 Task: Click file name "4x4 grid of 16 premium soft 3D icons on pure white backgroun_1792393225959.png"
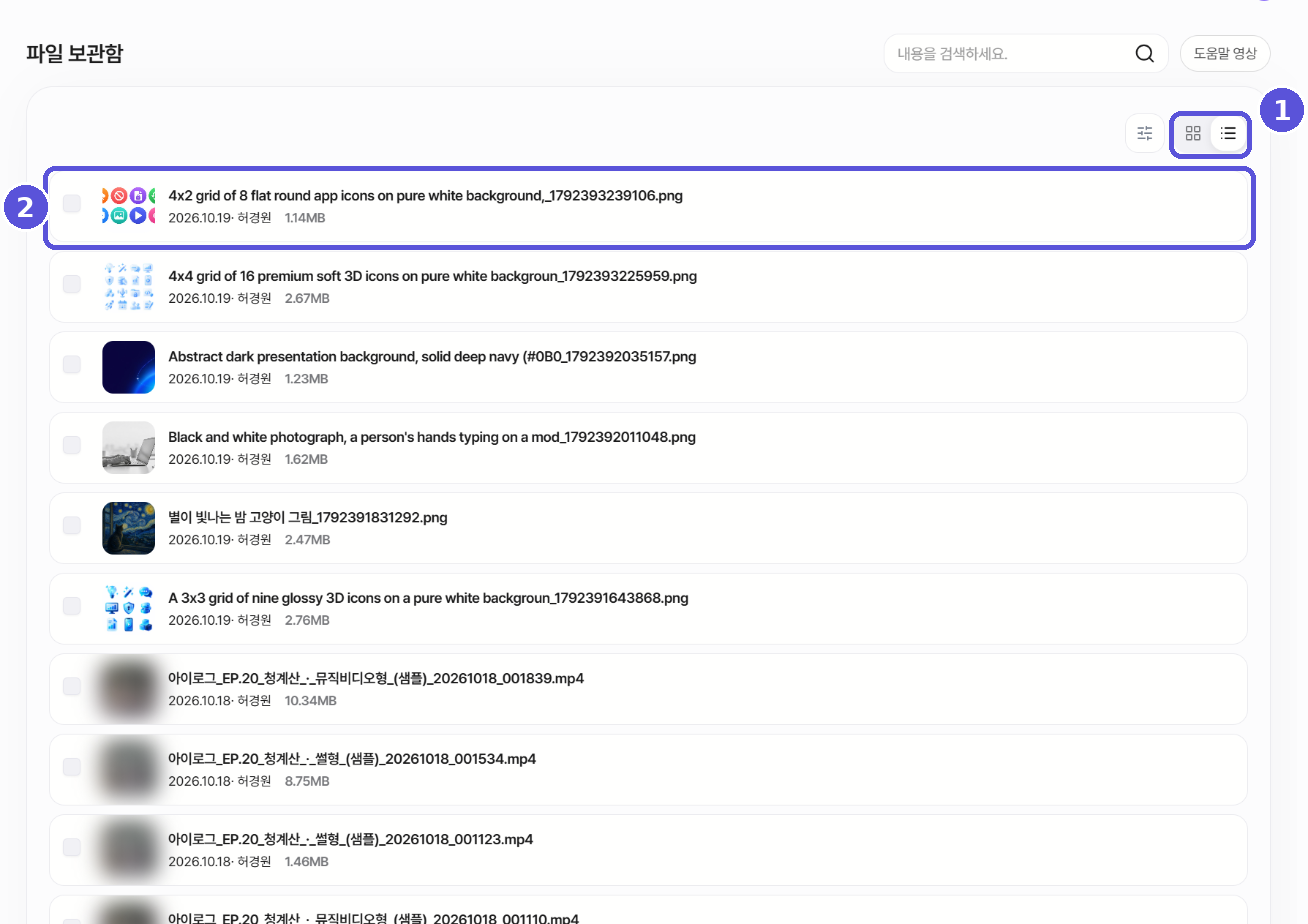click(x=433, y=276)
